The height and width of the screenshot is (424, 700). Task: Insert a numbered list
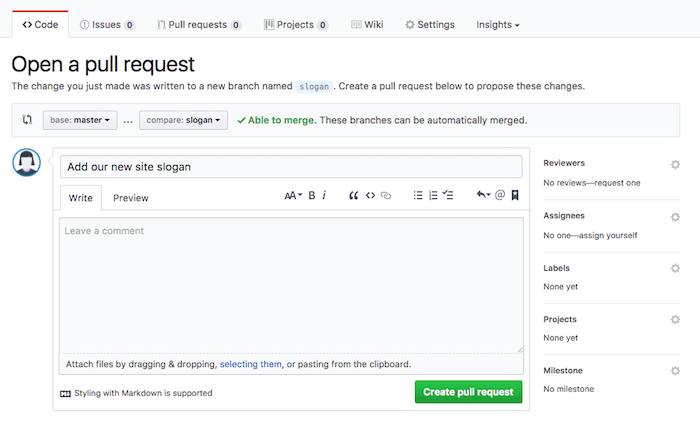433,195
